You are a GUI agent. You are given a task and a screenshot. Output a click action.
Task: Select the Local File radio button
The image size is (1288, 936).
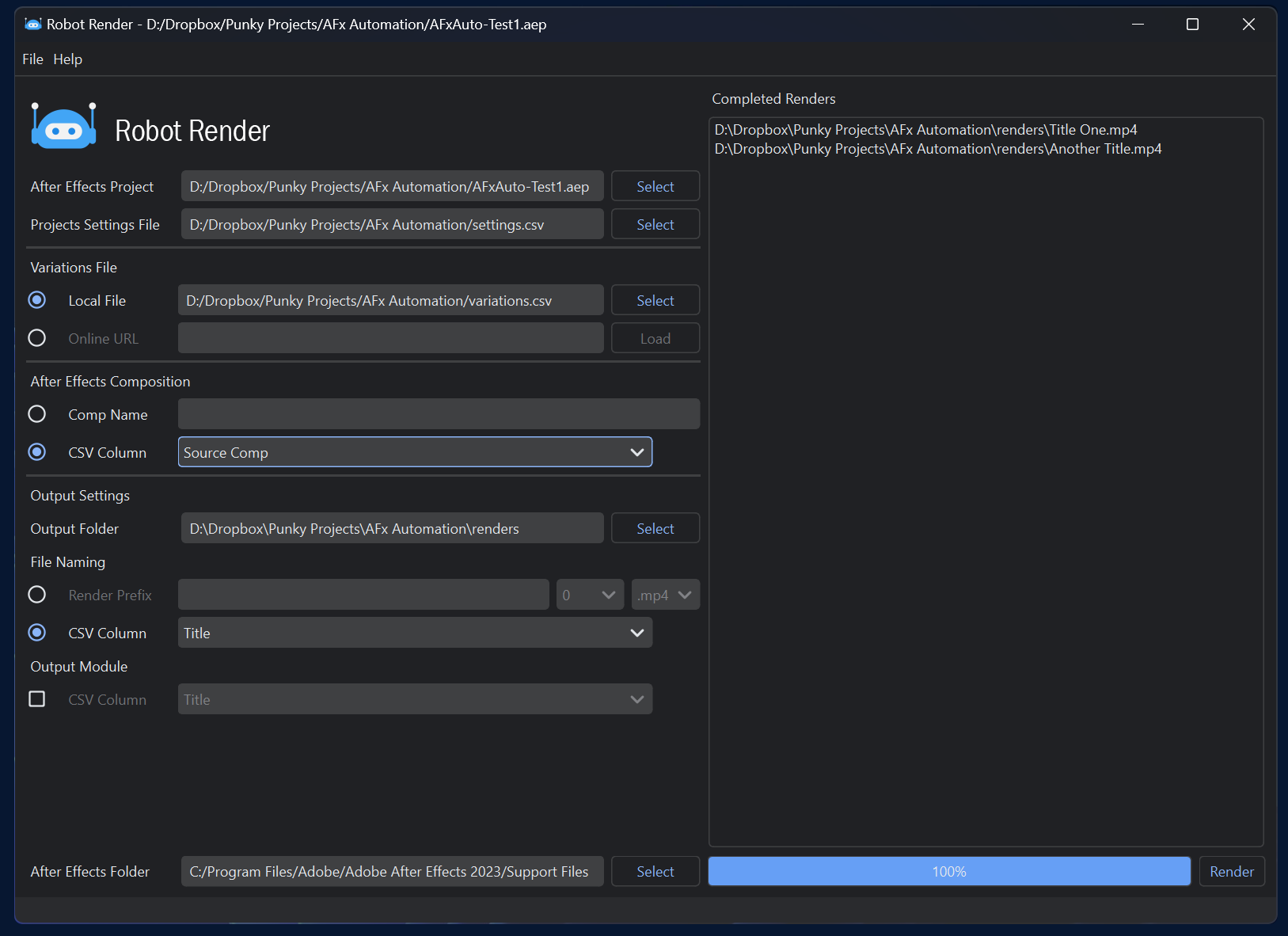tap(37, 300)
